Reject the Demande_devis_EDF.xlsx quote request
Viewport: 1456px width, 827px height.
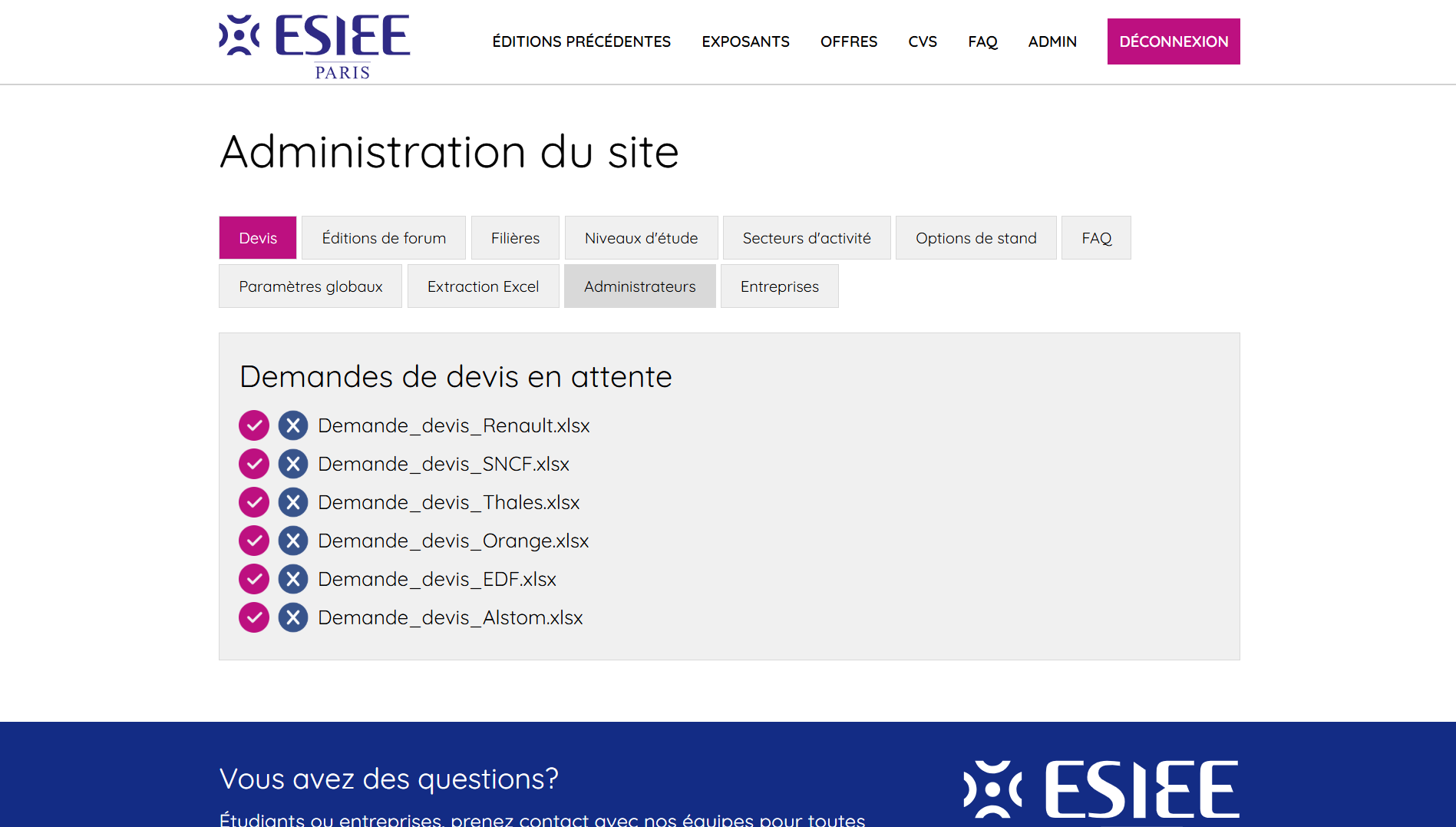pos(293,578)
